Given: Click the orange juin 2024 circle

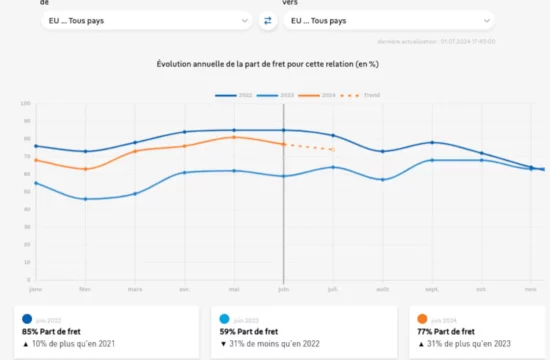Looking at the screenshot, I should point(422,319).
